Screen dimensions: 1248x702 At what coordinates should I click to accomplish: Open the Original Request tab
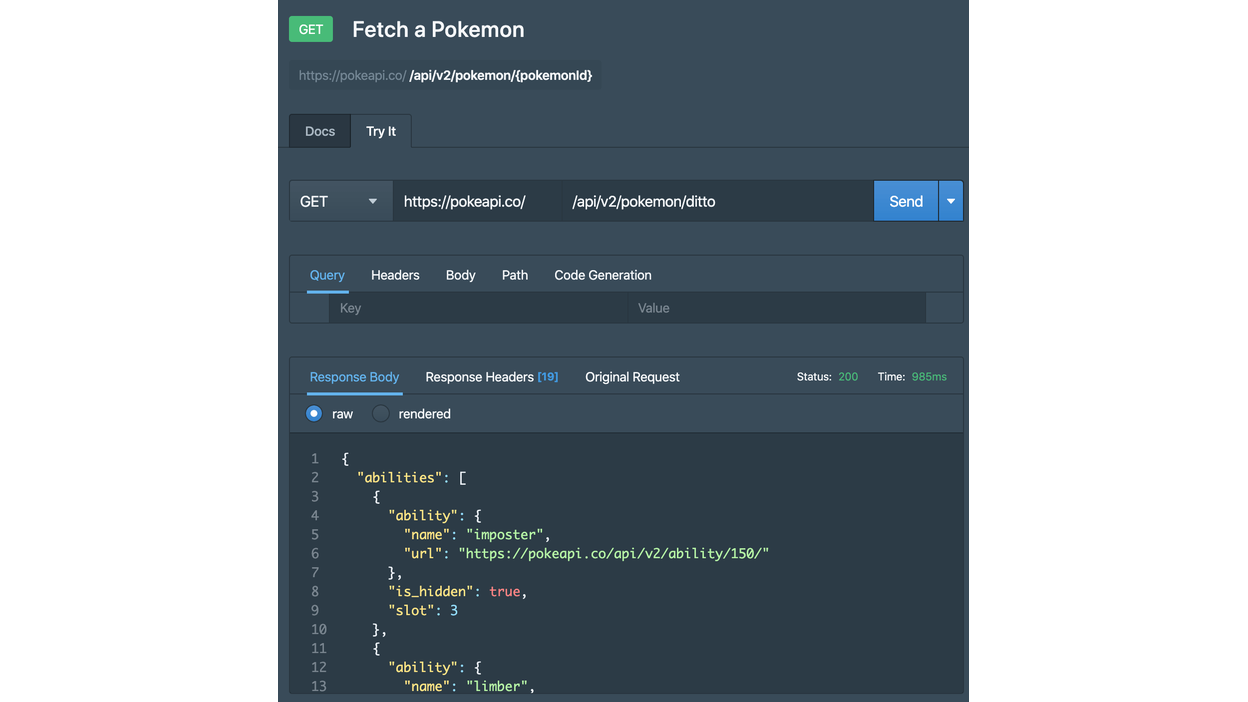point(632,377)
